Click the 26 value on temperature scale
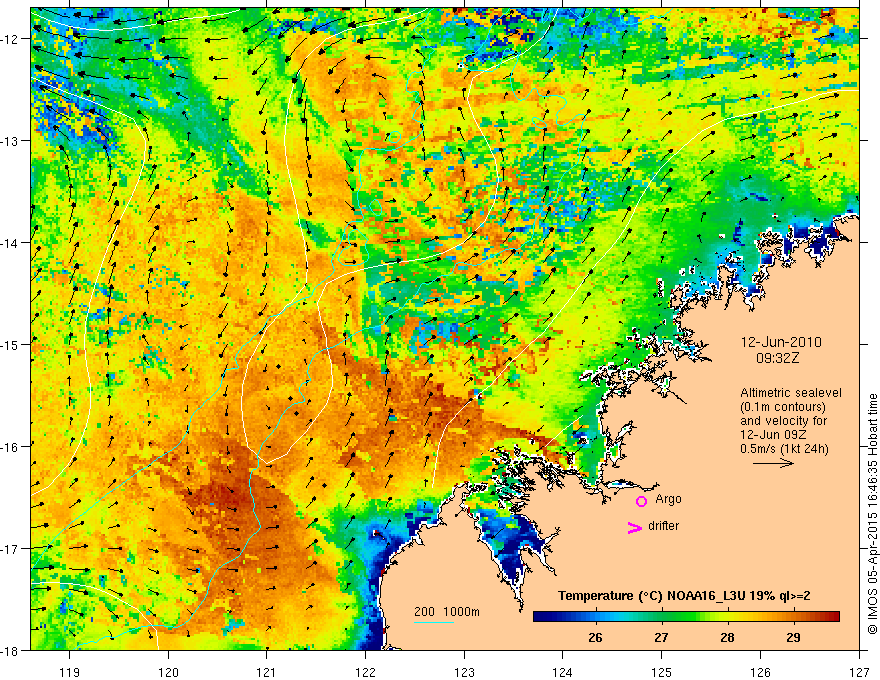The width and height of the screenshot is (880, 680). point(595,638)
